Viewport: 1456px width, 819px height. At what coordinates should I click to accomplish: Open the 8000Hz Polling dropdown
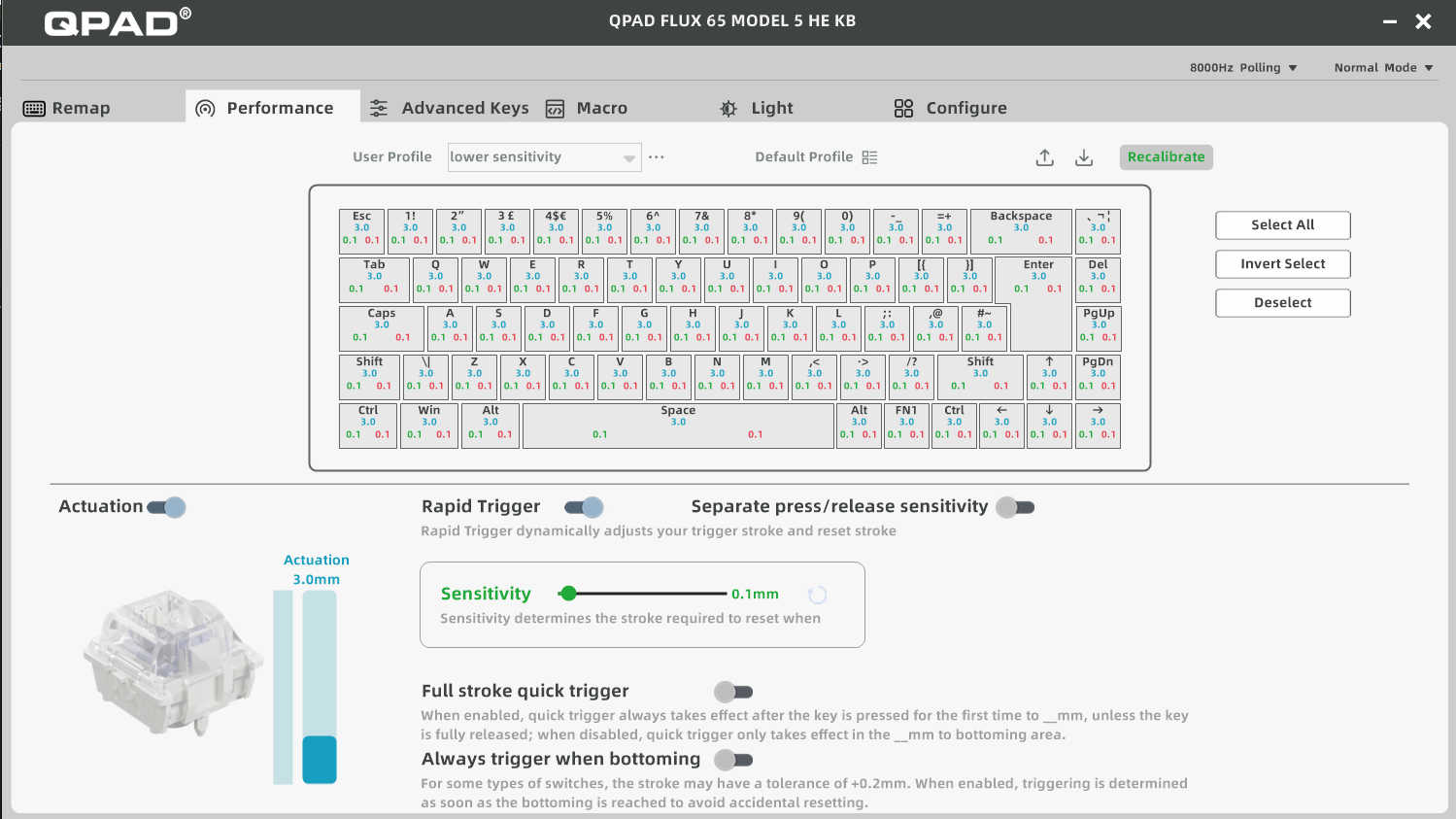(1243, 68)
